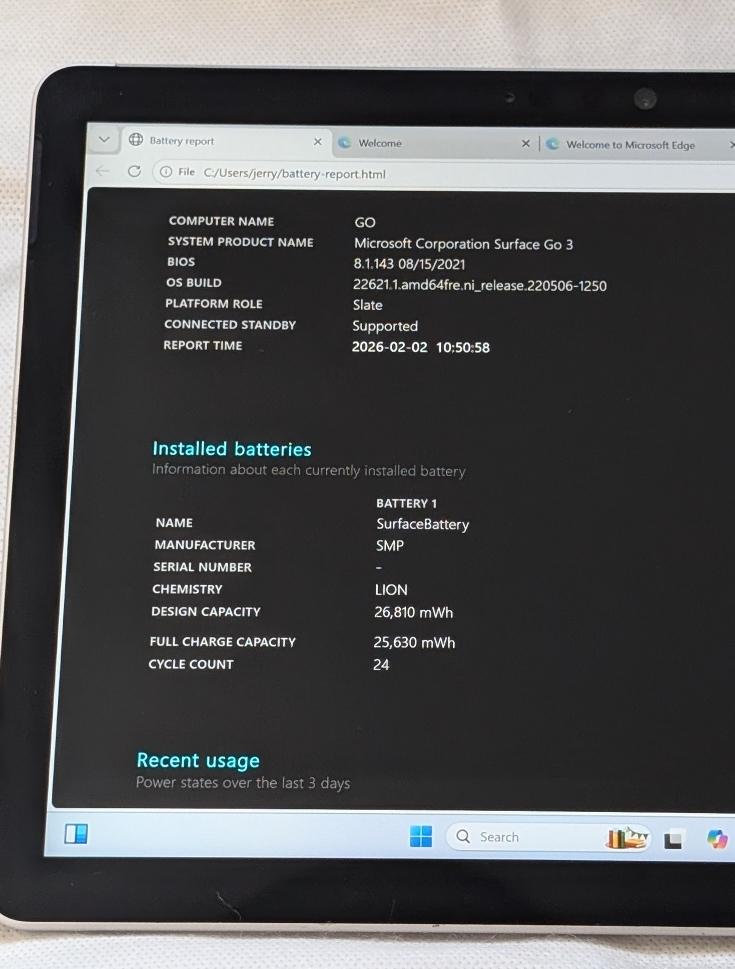Click the Edge icon on the Welcome tab
Image resolution: width=735 pixels, height=969 pixels.
tap(344, 143)
